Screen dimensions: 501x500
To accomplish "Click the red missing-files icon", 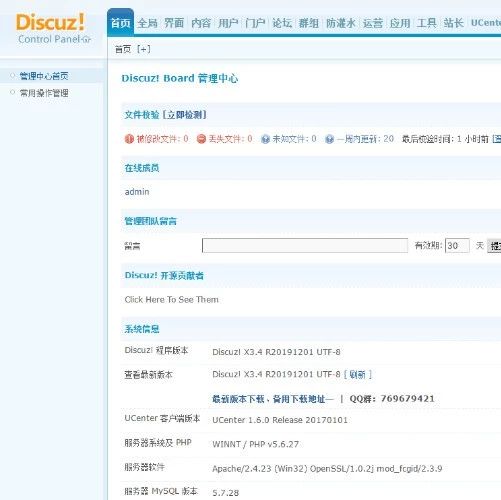I will [201, 139].
